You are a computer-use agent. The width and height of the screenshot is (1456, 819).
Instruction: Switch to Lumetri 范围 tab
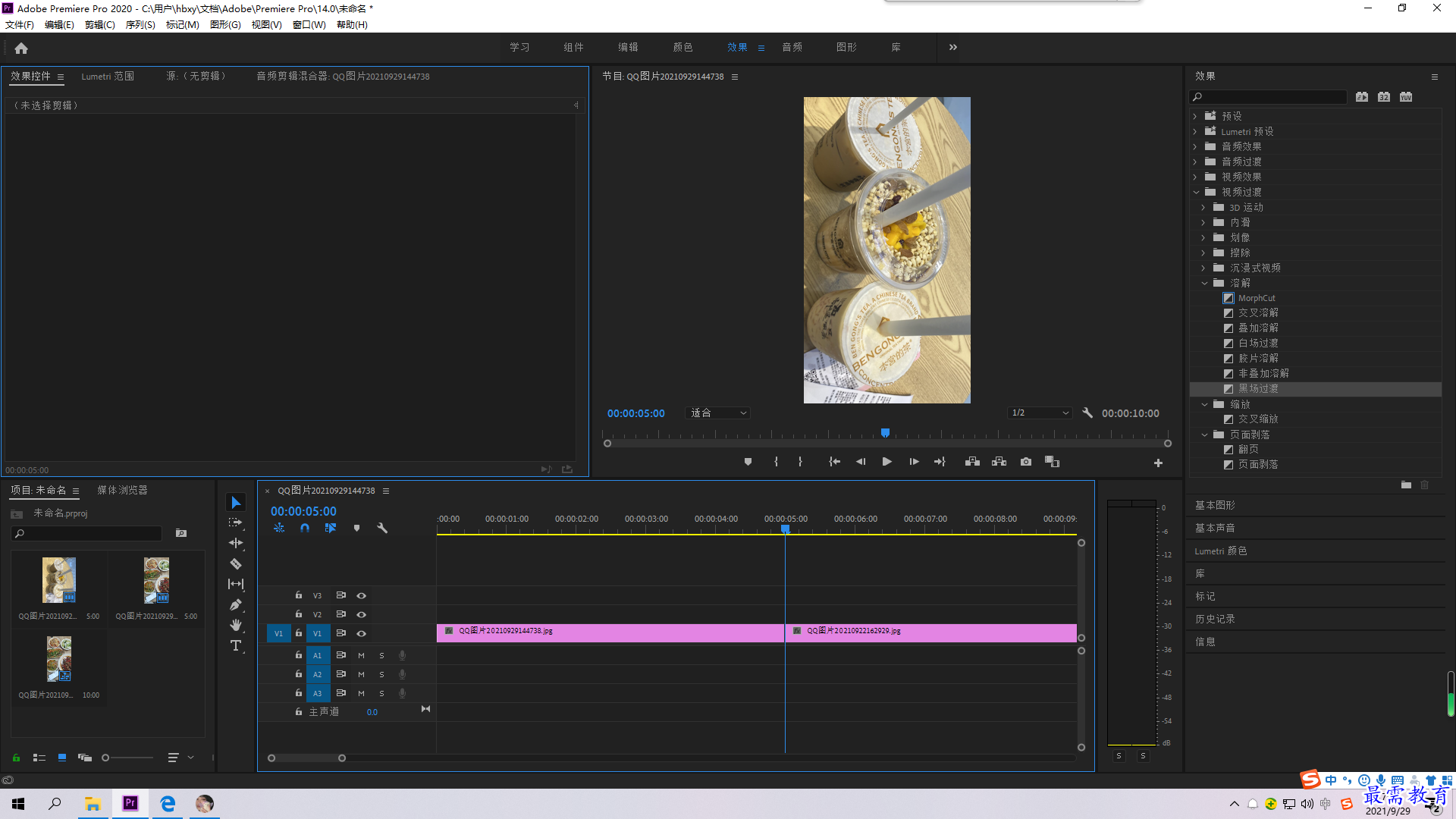click(108, 77)
